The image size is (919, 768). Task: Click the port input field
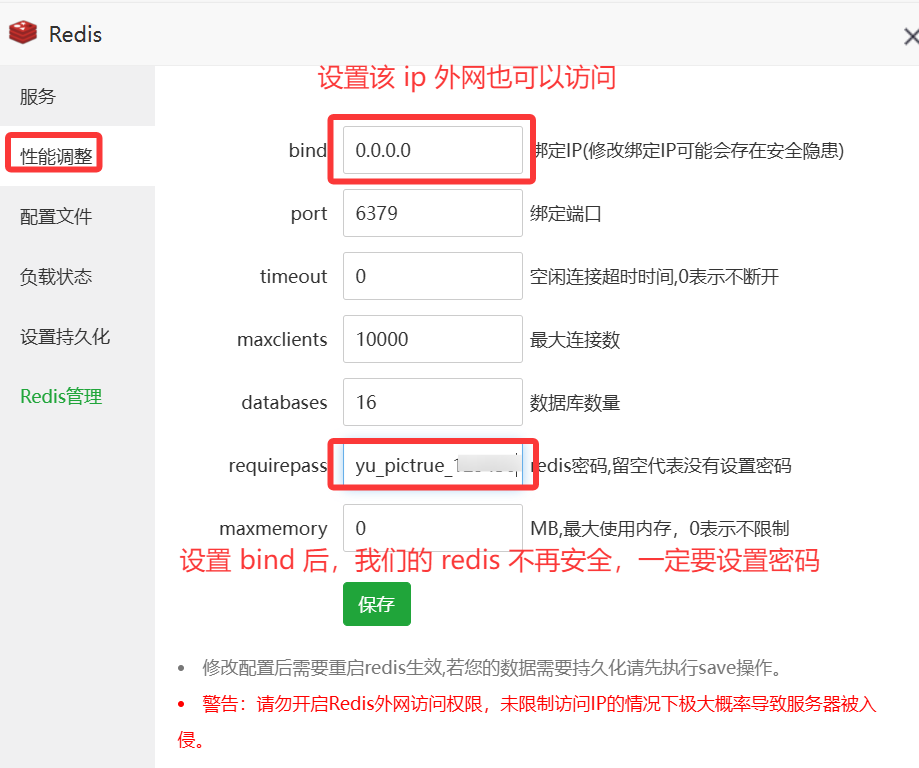click(433, 213)
